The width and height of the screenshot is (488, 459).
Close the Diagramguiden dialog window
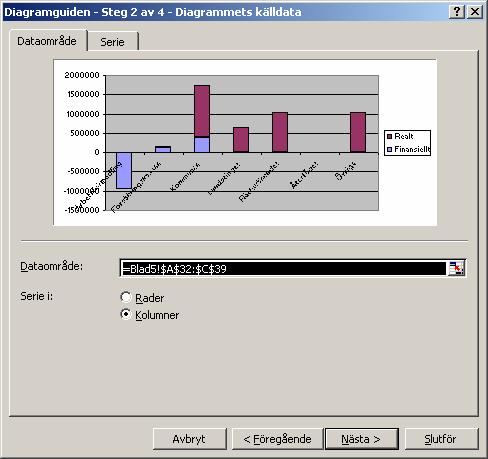475,12
